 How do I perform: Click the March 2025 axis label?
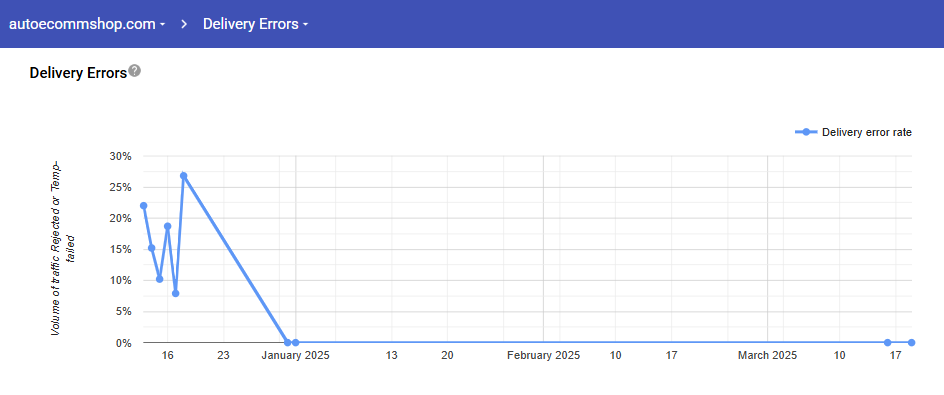(768, 355)
